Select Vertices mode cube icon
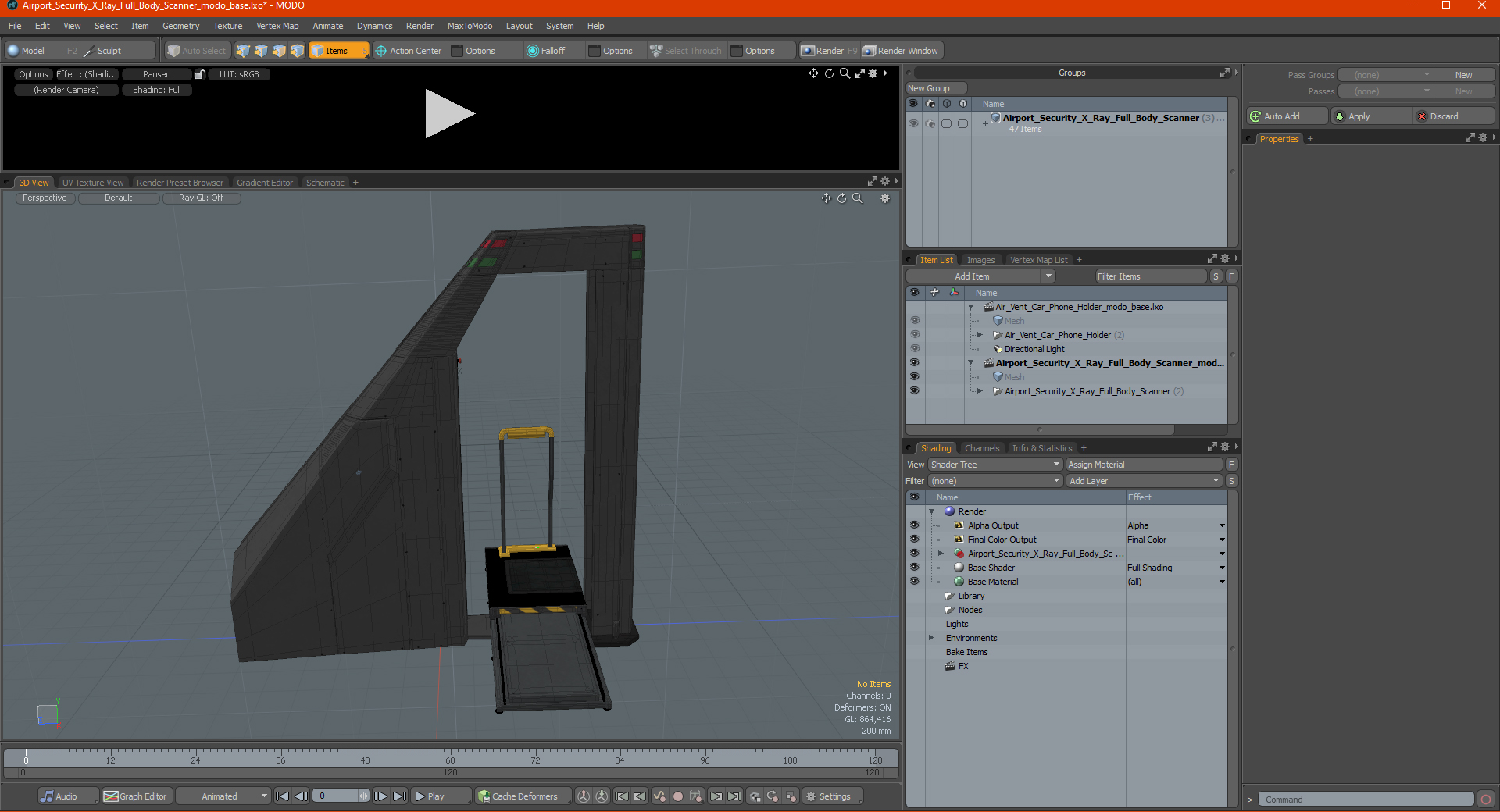Image resolution: width=1500 pixels, height=812 pixels. (x=243, y=51)
